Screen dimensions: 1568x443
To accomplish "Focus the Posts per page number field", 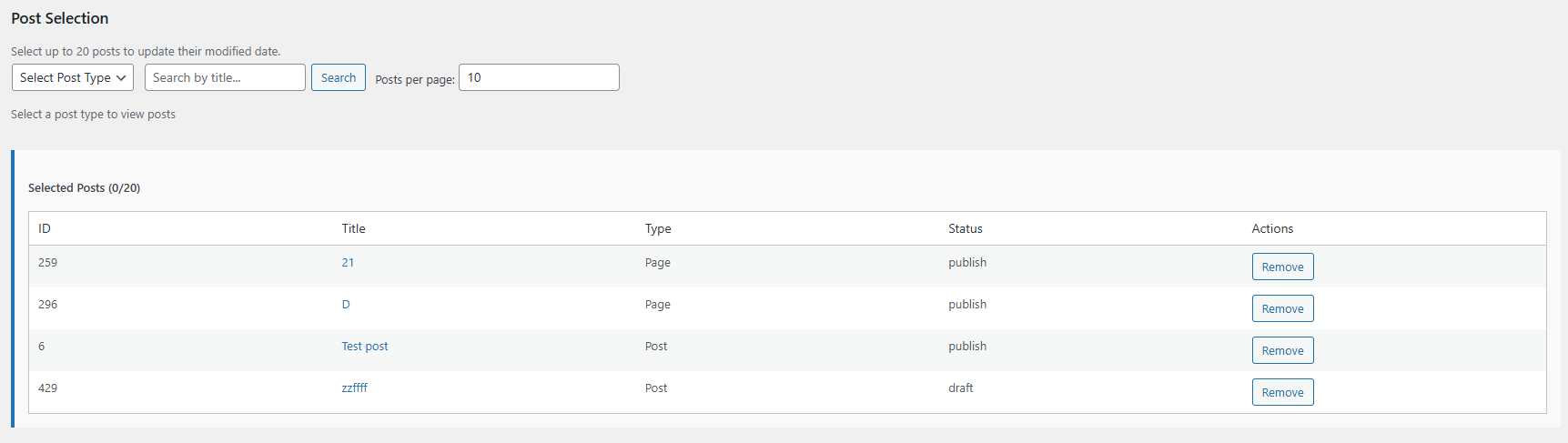I will (539, 77).
